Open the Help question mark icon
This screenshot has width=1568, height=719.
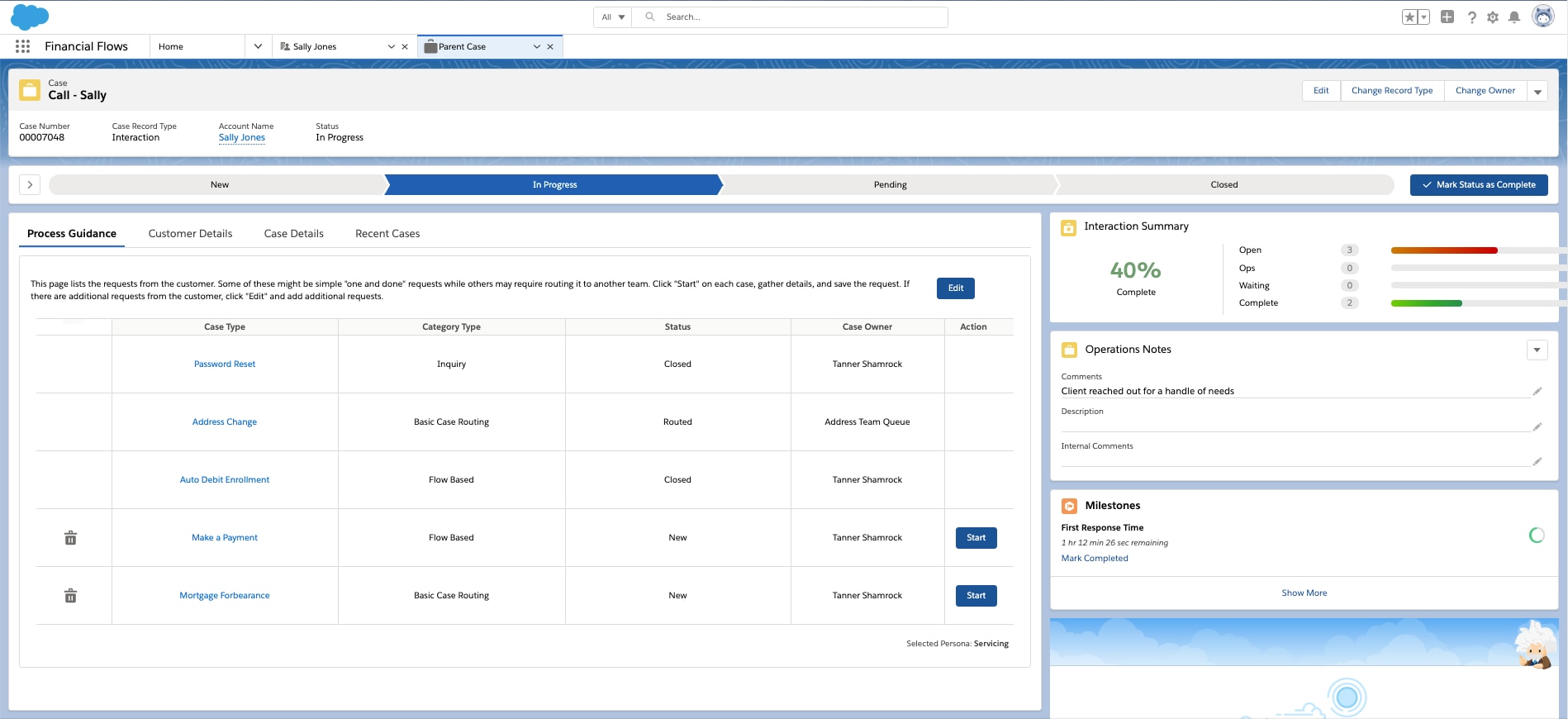point(1471,17)
